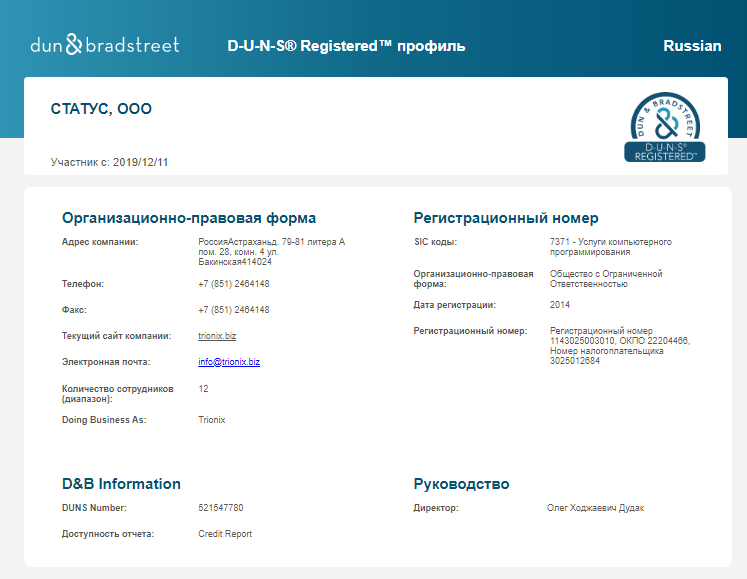Click the 'Текущий сайт компании:' label
The image size is (747, 579).
(117, 336)
